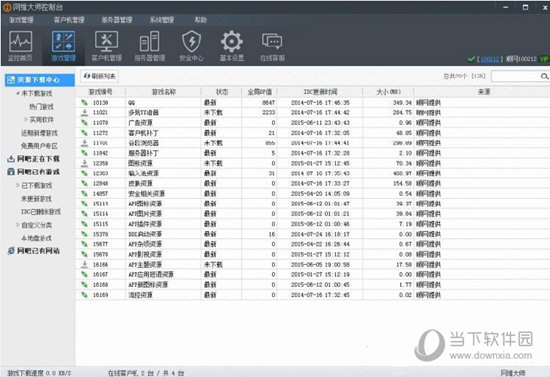Screen dimensions: 550x377
Task: Click timestamp 2015-06-11 23:43:43
Action: pos(320,123)
